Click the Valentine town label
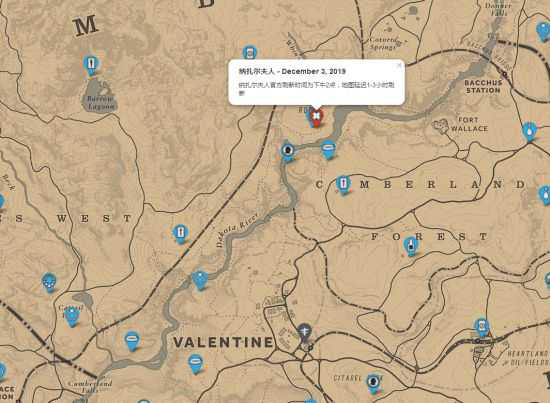 tap(224, 342)
